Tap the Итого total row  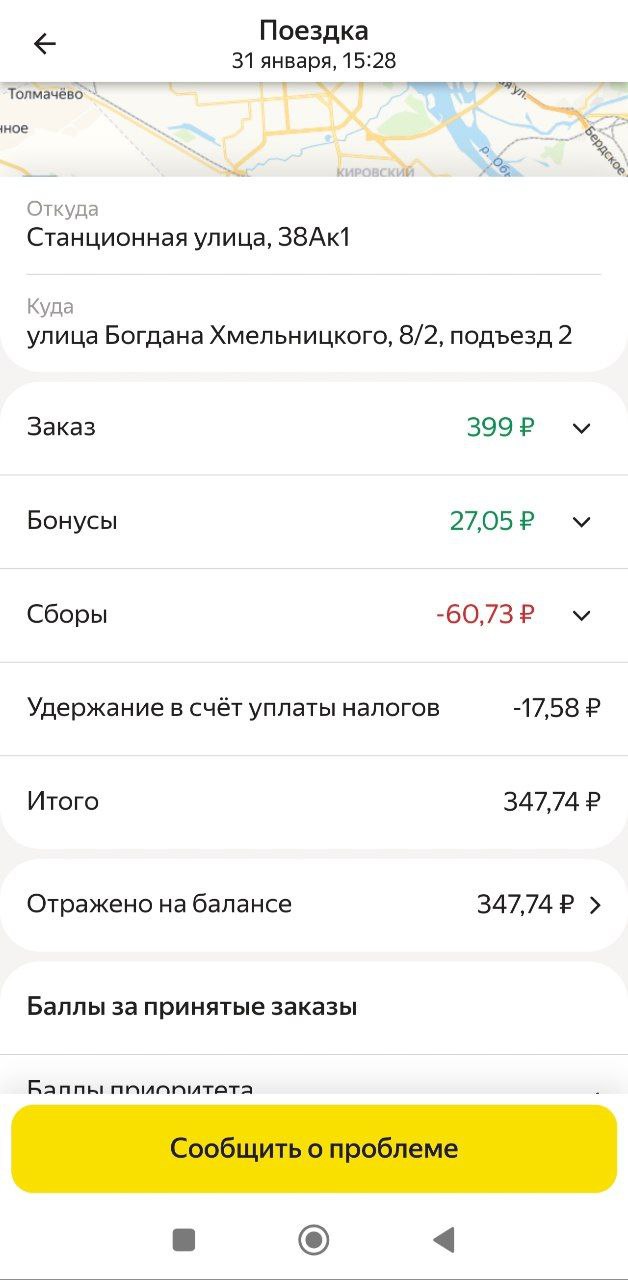[x=314, y=802]
